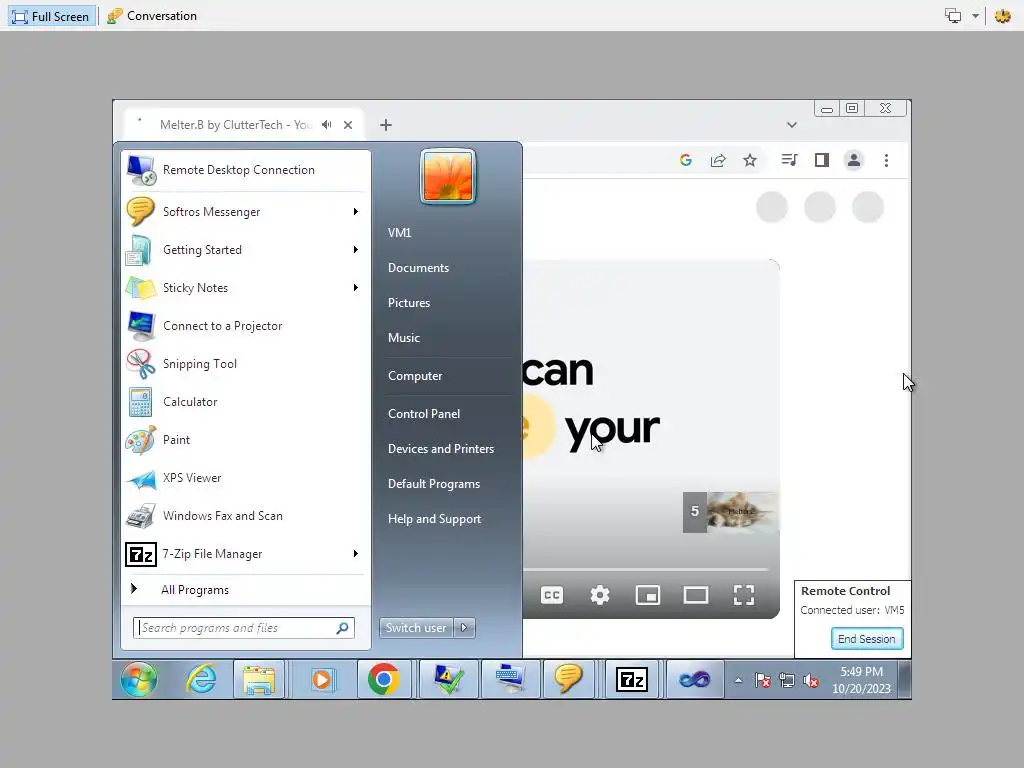Screen dimensions: 1024x768
Task: Bookmark this page with the star
Action: [750, 160]
